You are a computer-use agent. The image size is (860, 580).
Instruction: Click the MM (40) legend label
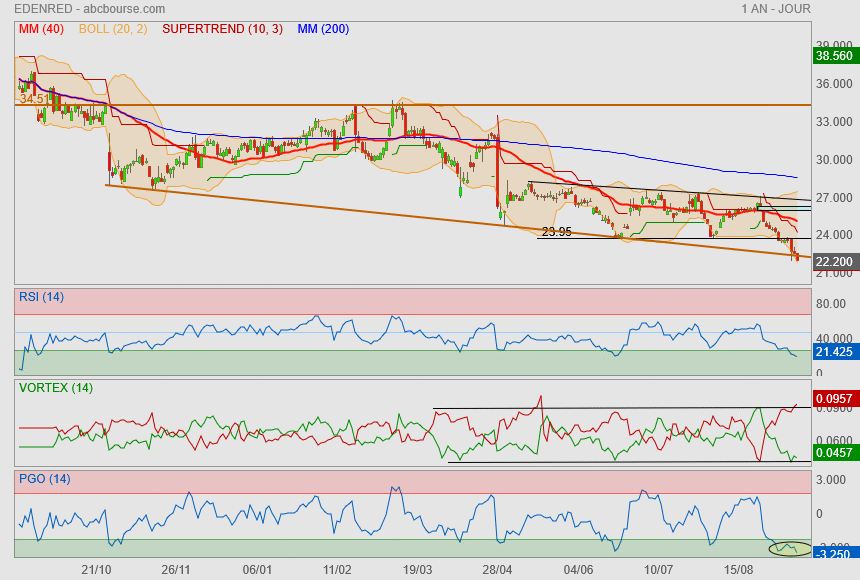(x=41, y=29)
